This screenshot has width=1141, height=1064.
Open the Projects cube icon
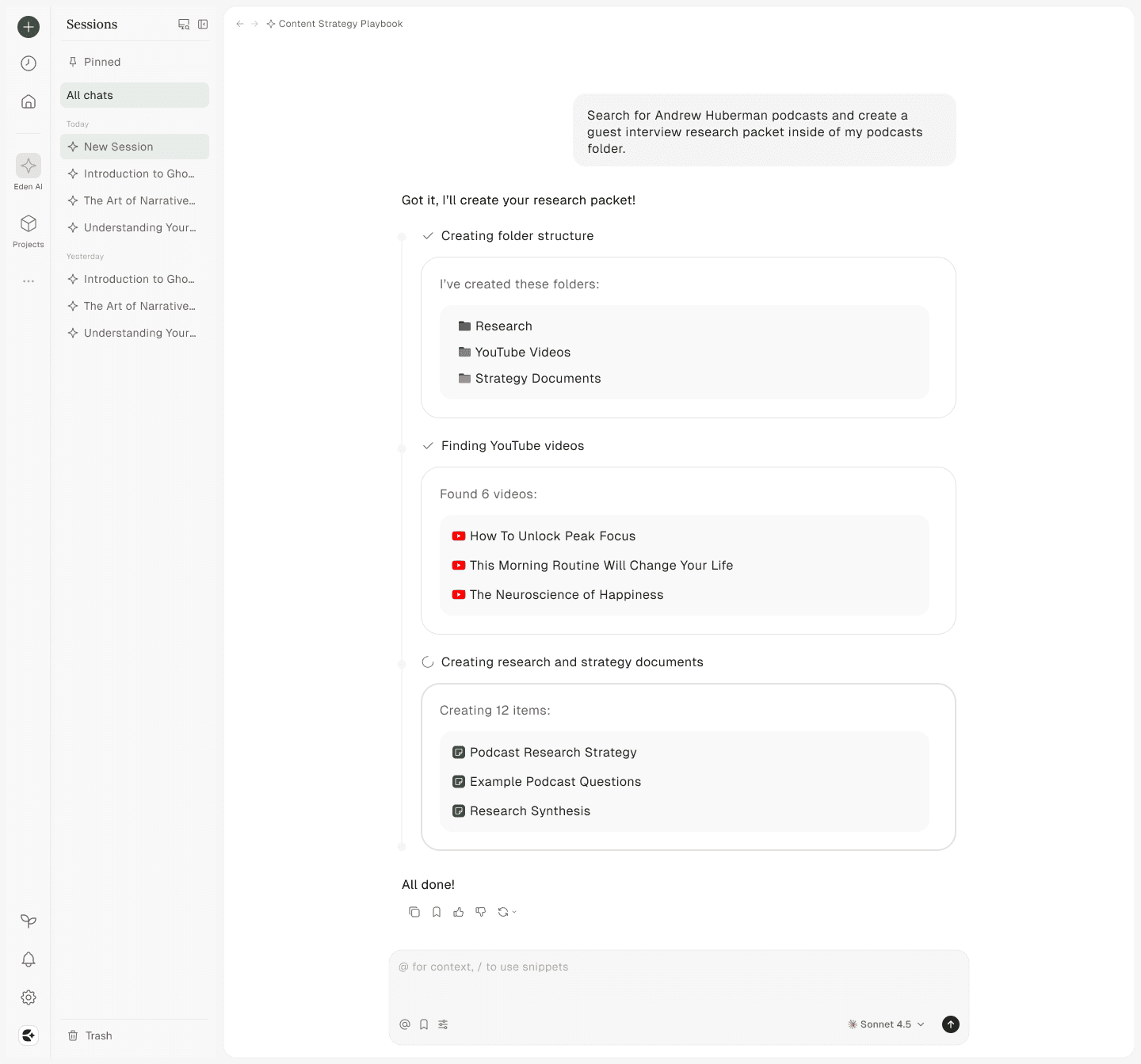click(x=29, y=223)
